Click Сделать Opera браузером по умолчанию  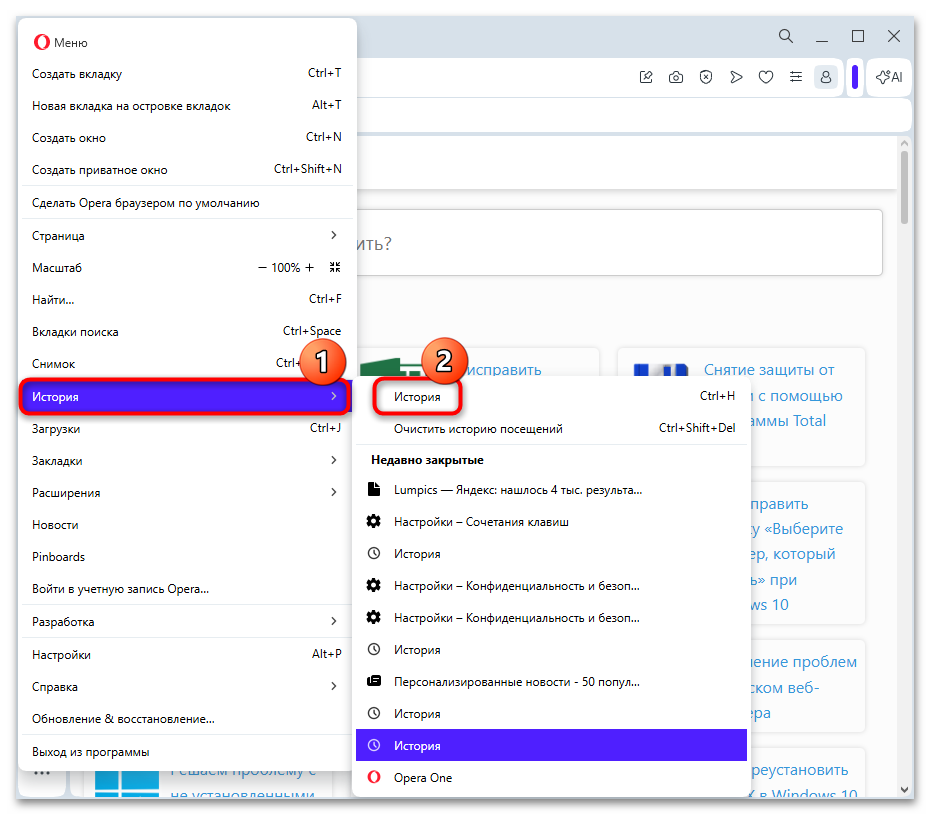tap(187, 203)
